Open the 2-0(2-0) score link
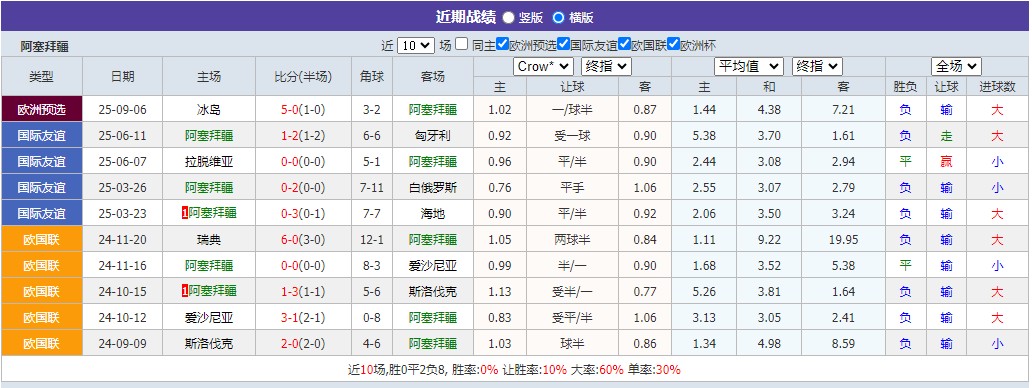Image resolution: width=1032 pixels, height=388 pixels. tap(303, 344)
